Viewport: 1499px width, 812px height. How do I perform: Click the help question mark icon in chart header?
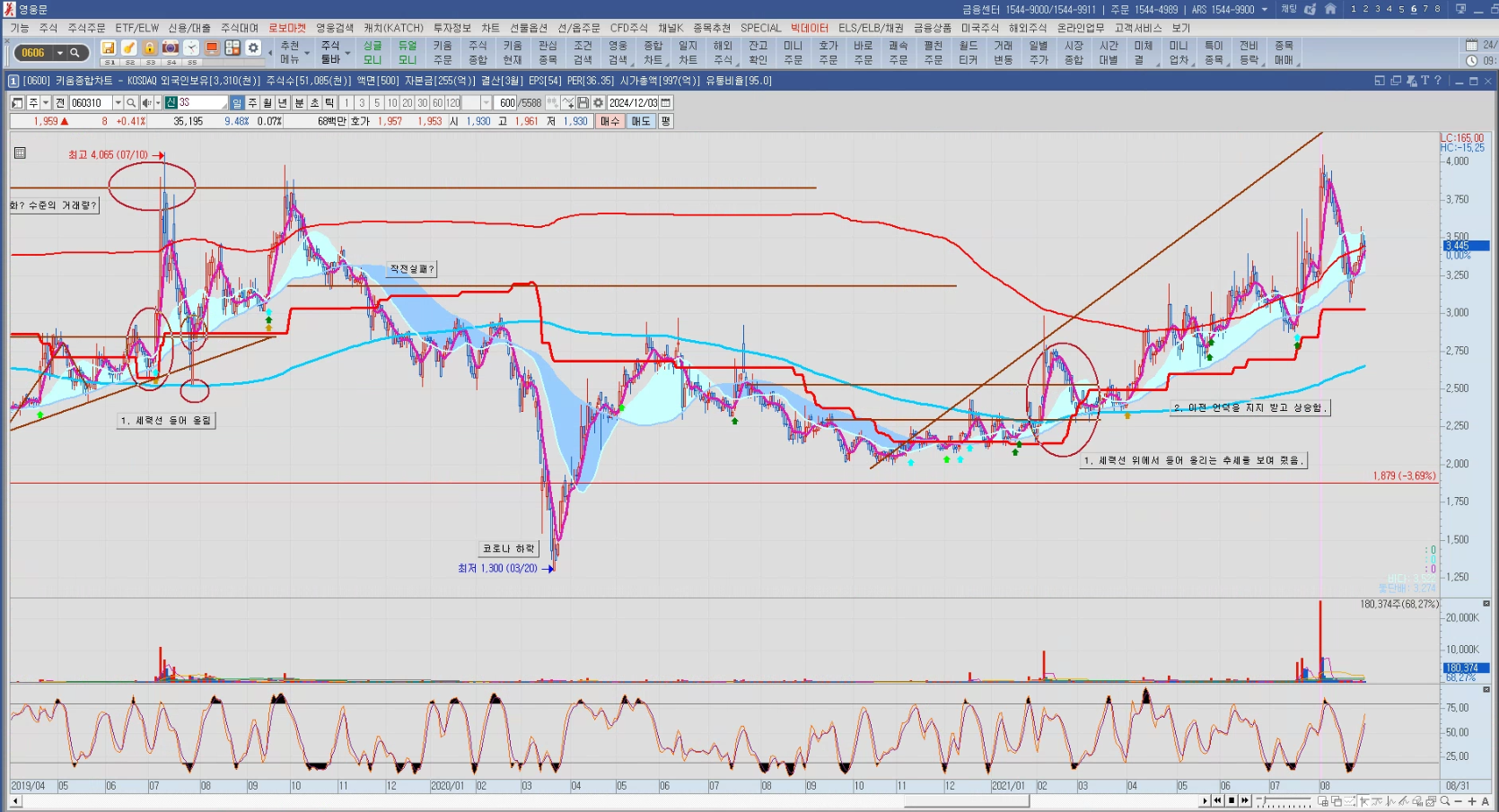(1438, 81)
